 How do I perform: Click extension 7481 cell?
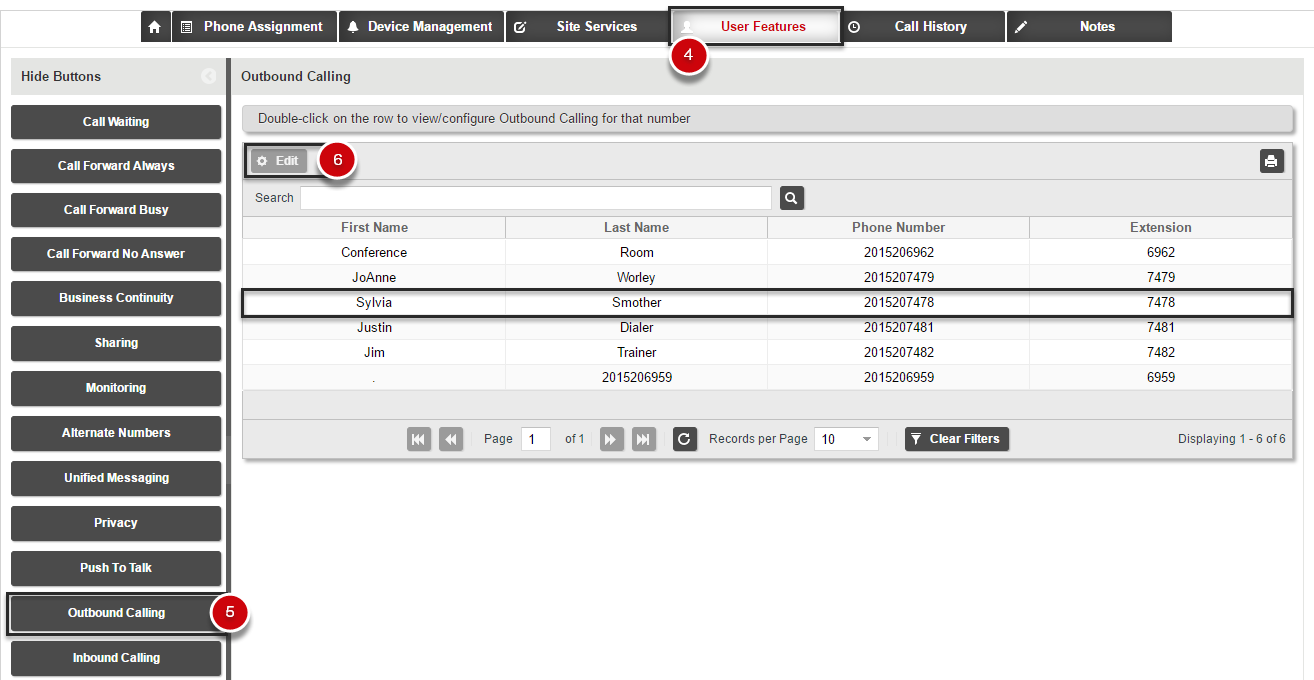click(x=1161, y=328)
